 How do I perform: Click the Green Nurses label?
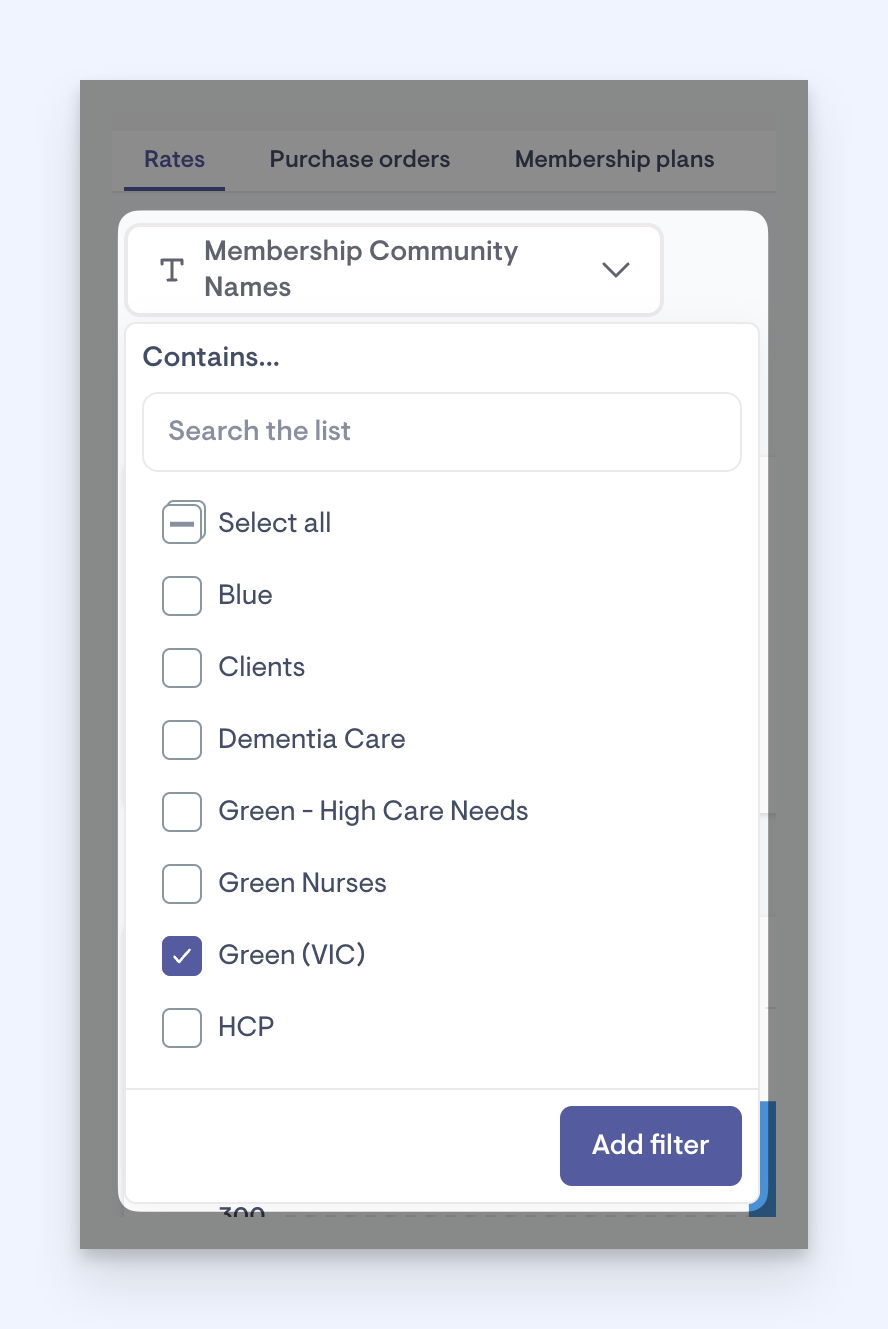tap(303, 883)
